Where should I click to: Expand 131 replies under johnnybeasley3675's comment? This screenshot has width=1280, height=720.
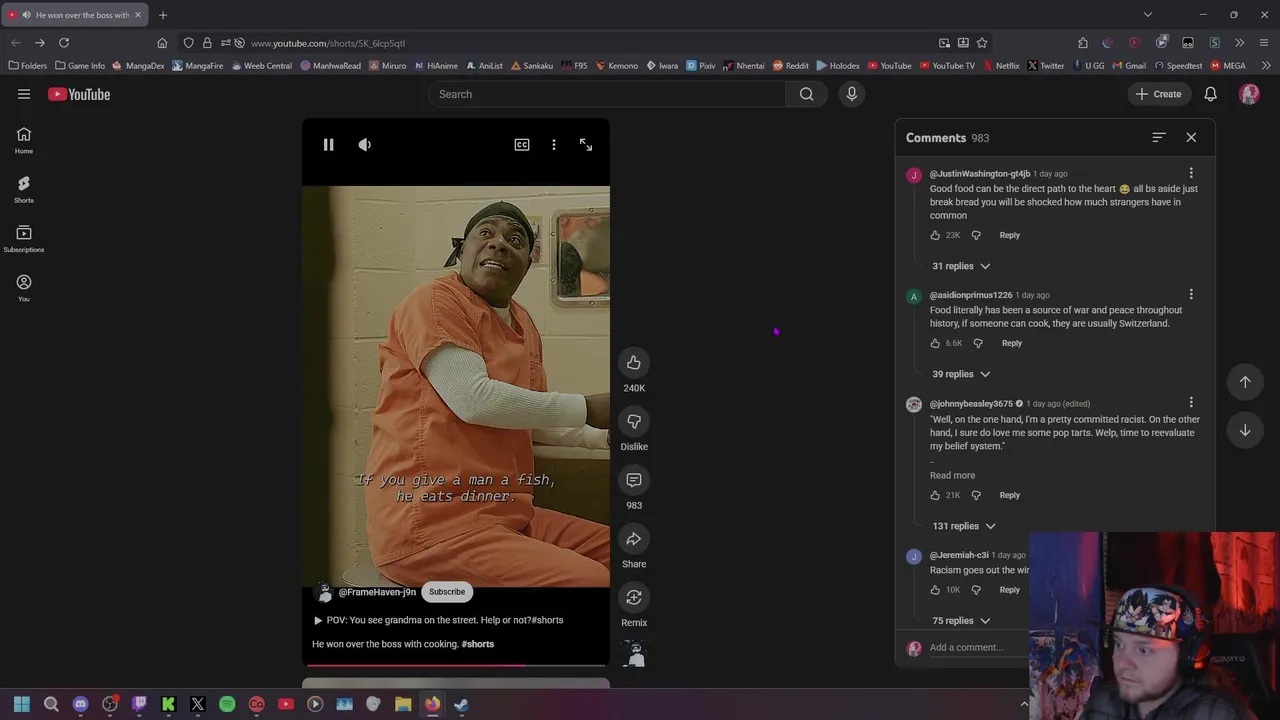(964, 526)
